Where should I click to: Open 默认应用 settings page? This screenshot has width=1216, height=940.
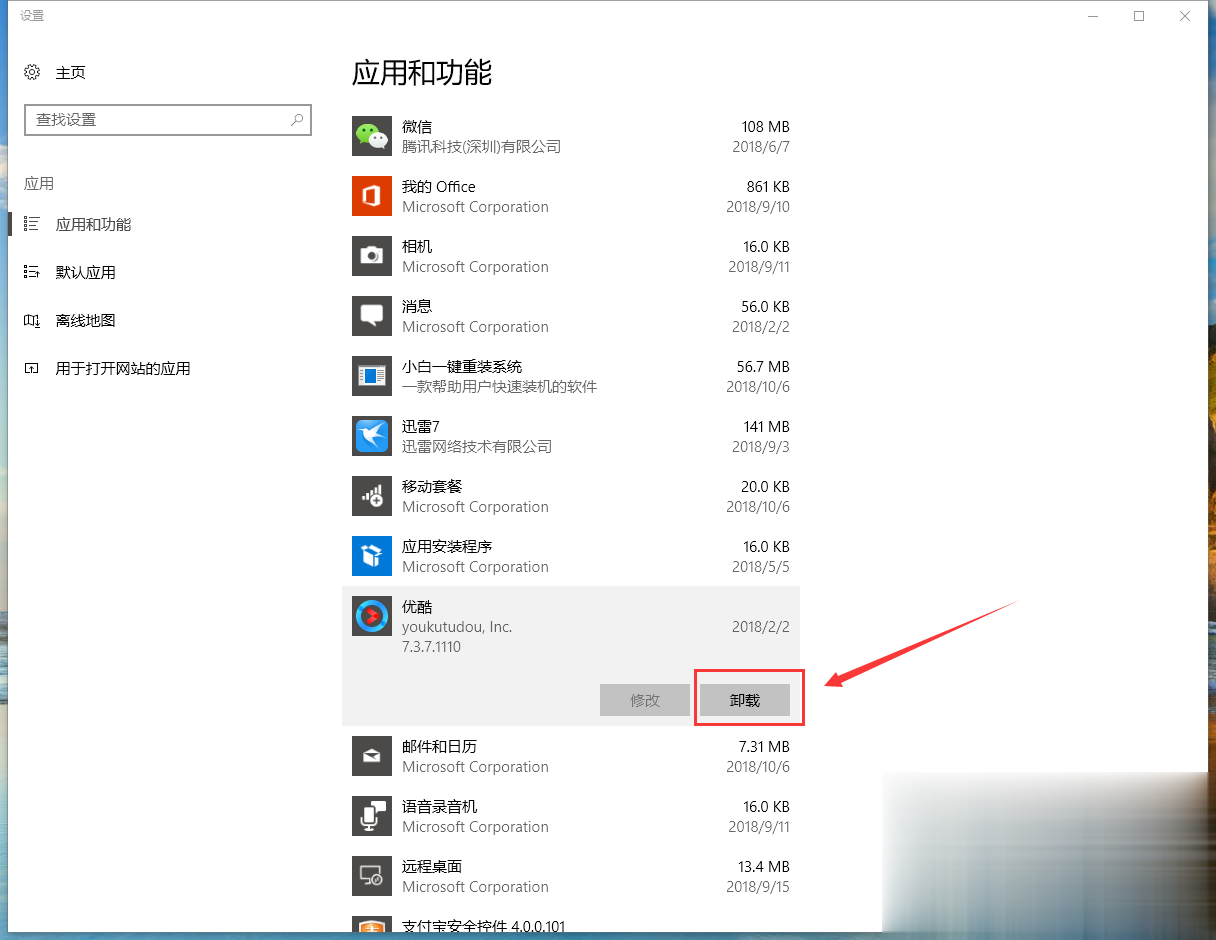[x=86, y=272]
